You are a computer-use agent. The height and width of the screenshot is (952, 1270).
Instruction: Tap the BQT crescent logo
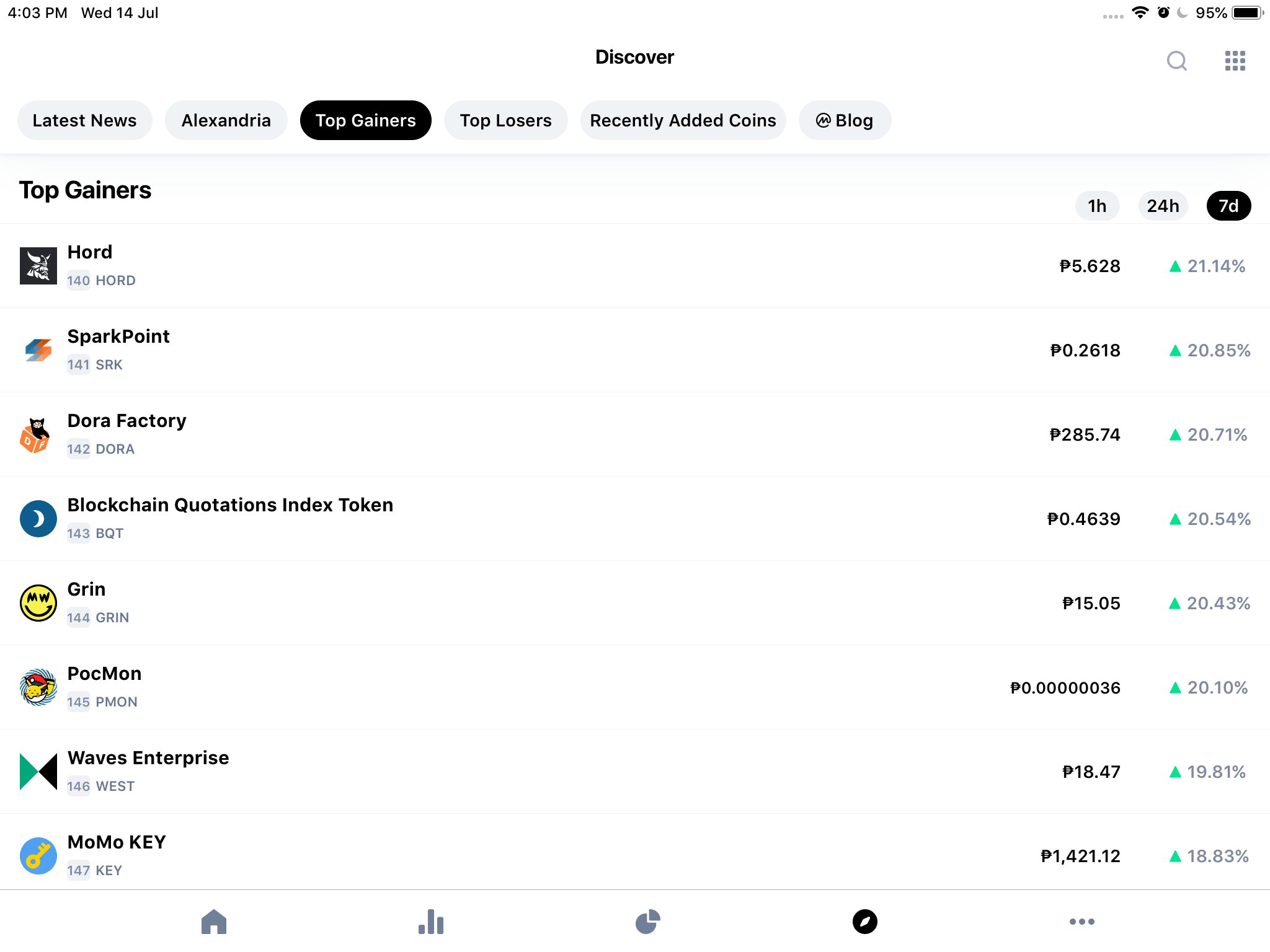(38, 519)
